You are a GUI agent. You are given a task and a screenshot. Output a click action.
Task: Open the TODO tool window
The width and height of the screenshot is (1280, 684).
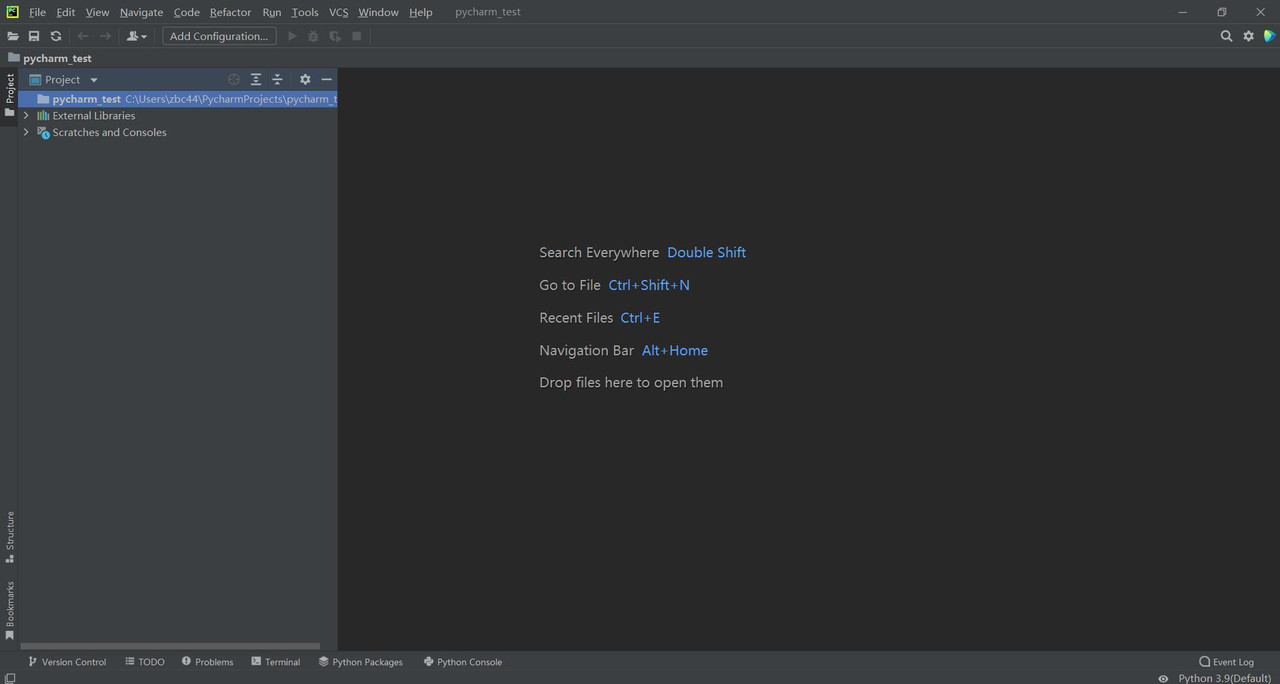coord(145,662)
